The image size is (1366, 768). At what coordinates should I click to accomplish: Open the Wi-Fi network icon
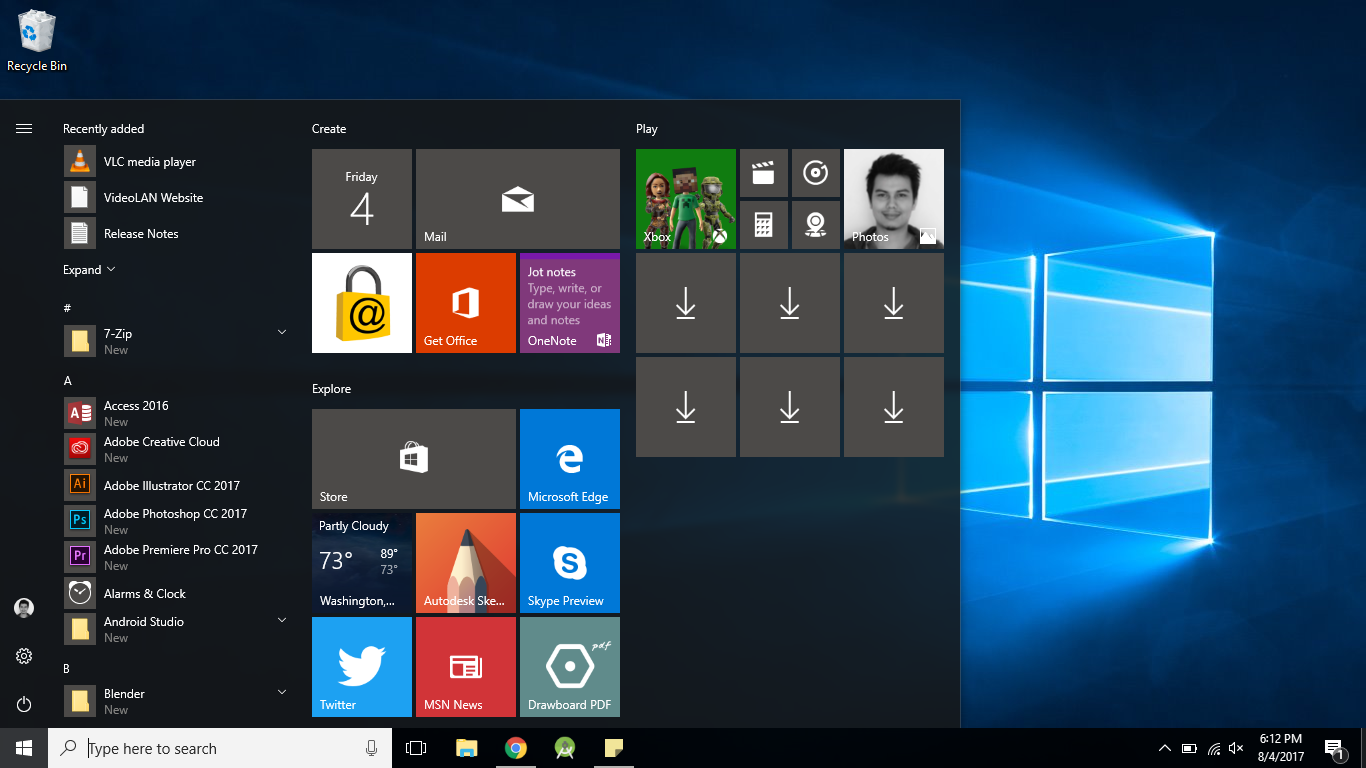pyautogui.click(x=1213, y=748)
